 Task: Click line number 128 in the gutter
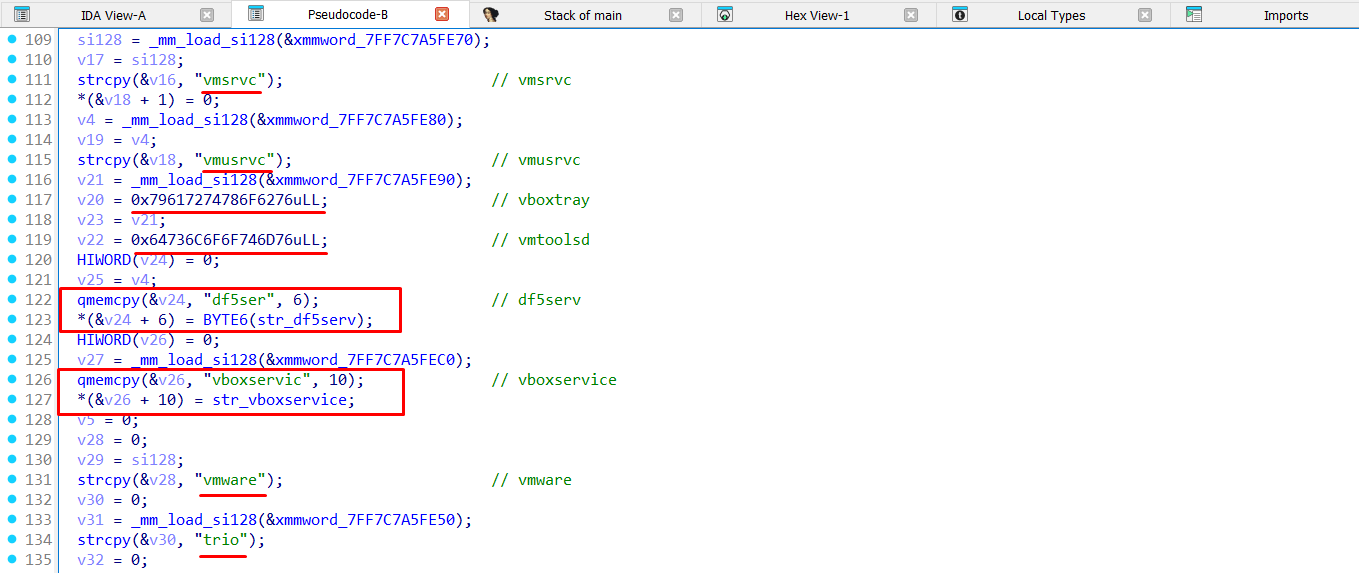(37, 420)
